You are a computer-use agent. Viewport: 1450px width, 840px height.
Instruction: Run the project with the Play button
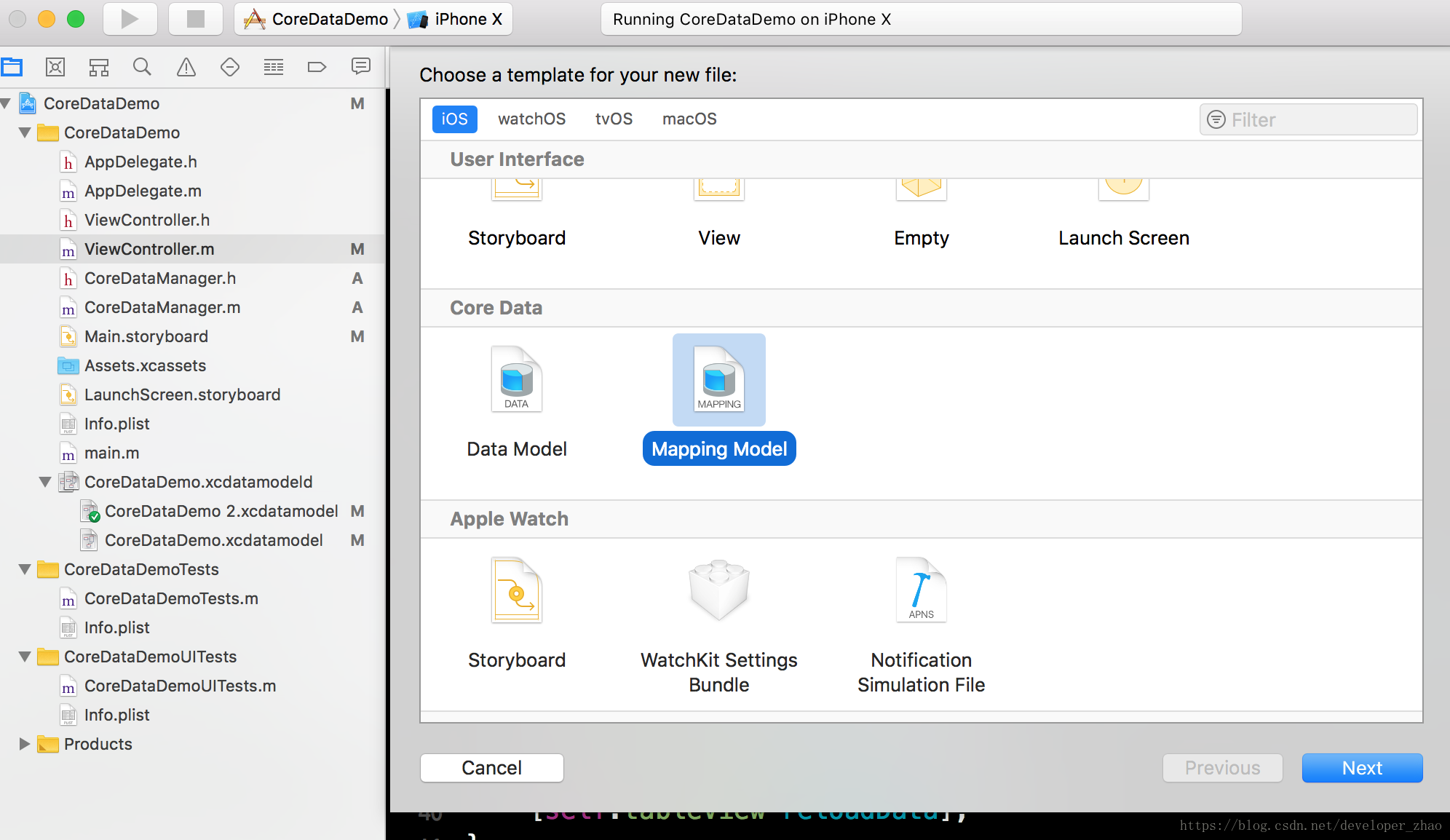(x=130, y=19)
